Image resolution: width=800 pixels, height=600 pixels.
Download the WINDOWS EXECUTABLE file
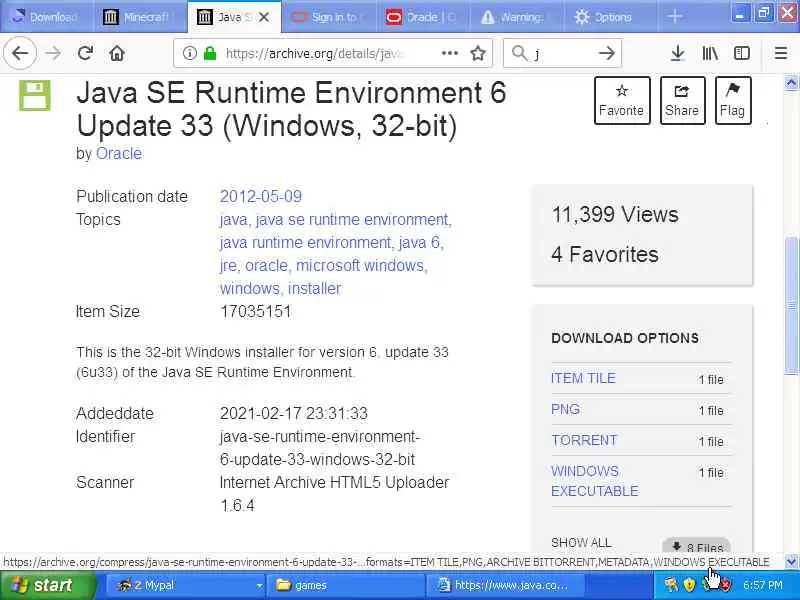pyautogui.click(x=595, y=481)
